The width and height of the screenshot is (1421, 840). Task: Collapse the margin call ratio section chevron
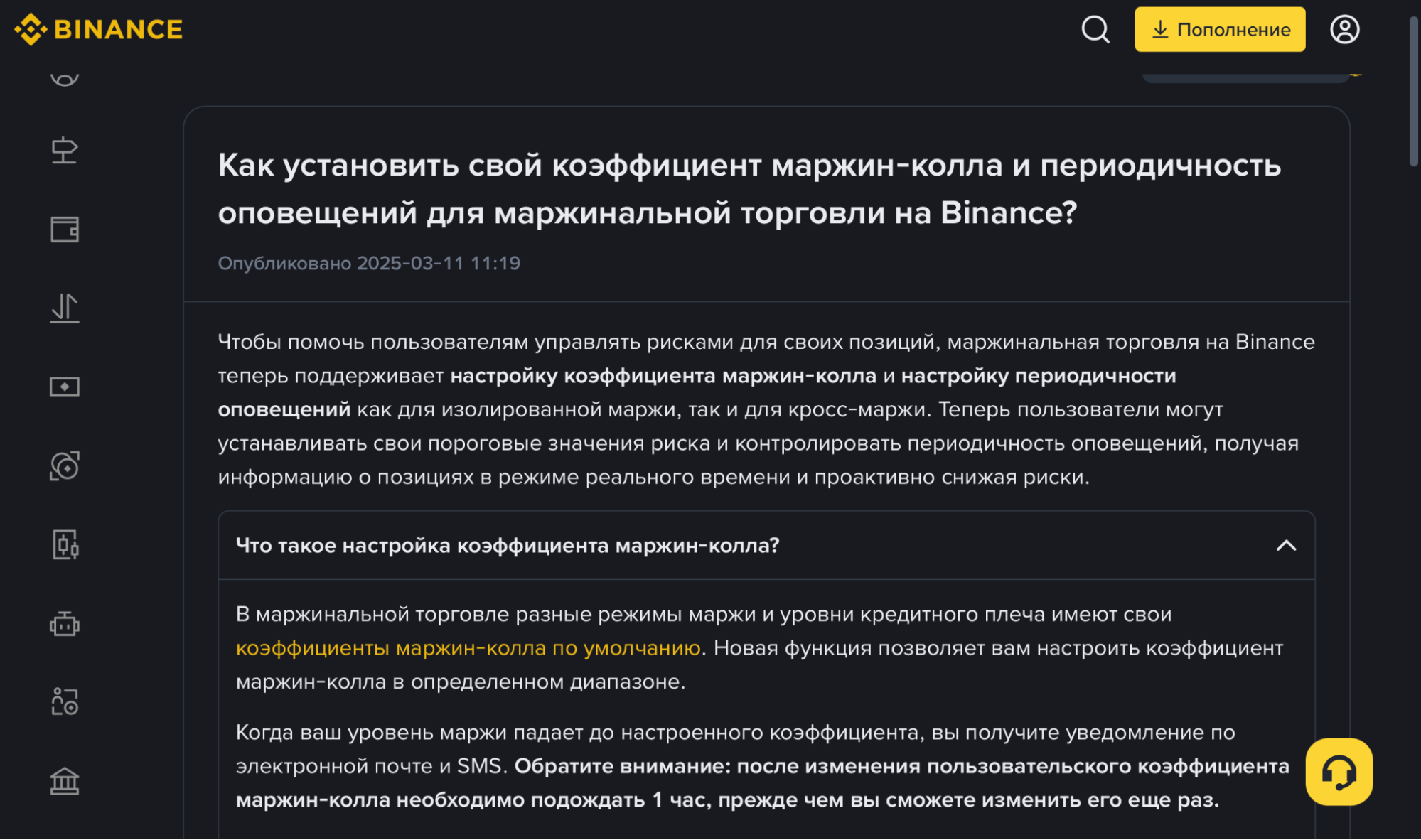point(1287,546)
